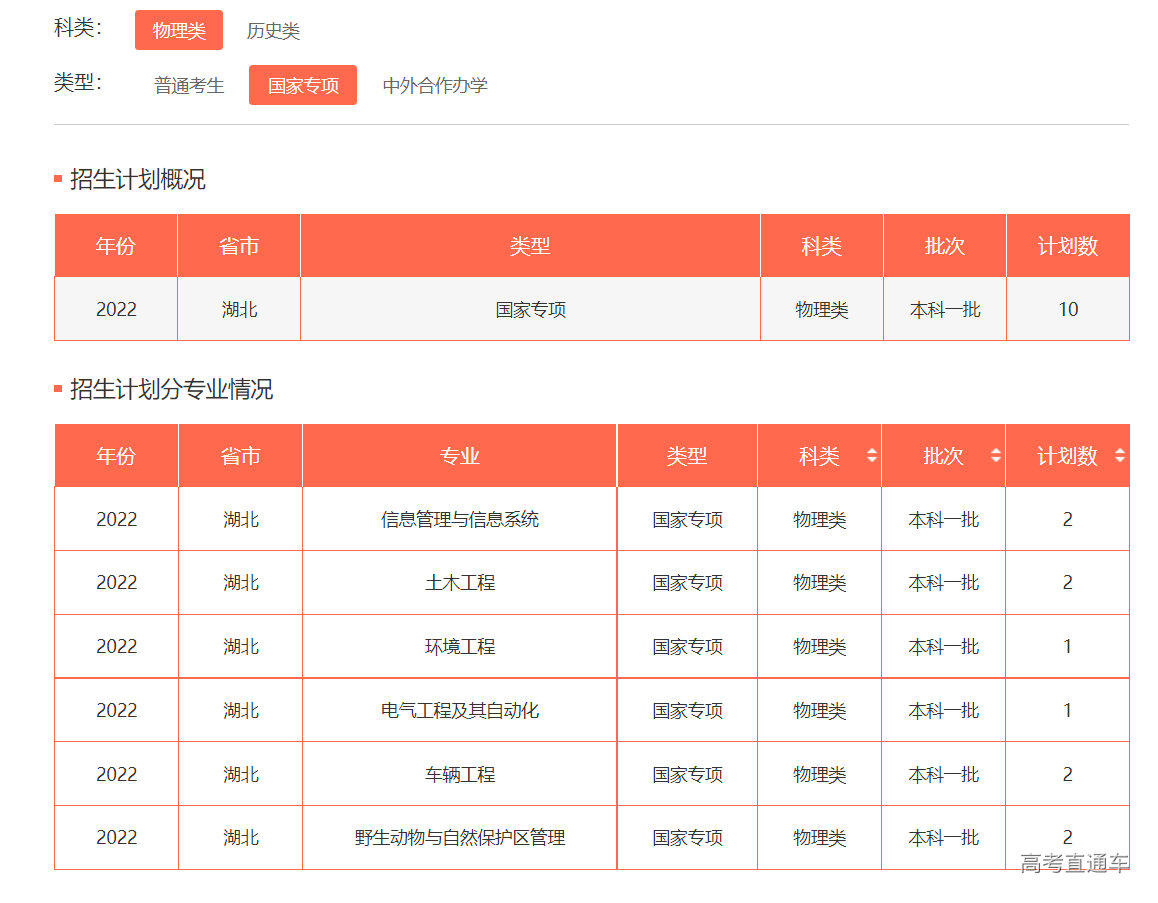Image resolution: width=1158 pixels, height=903 pixels.
Task: Sort the 科类 column using its sort icon
Action: pos(872,455)
